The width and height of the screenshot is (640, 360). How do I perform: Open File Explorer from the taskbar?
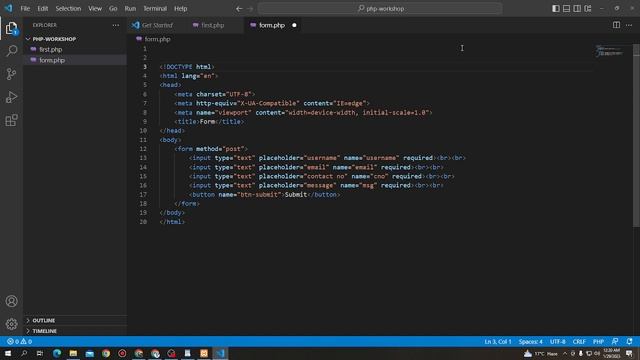click(x=73, y=353)
